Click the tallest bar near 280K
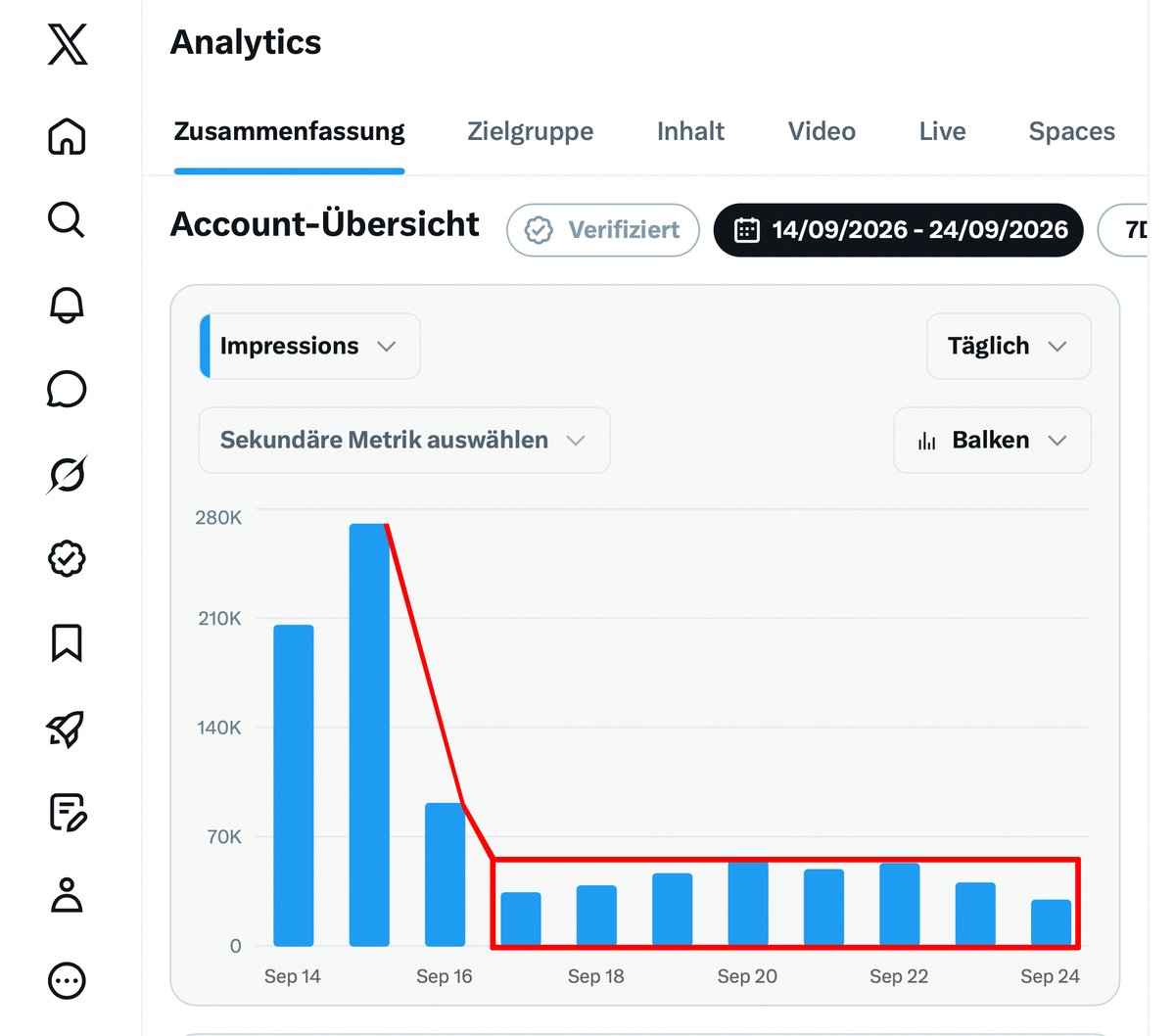Screen dimensions: 1175x1036 click(x=369, y=734)
